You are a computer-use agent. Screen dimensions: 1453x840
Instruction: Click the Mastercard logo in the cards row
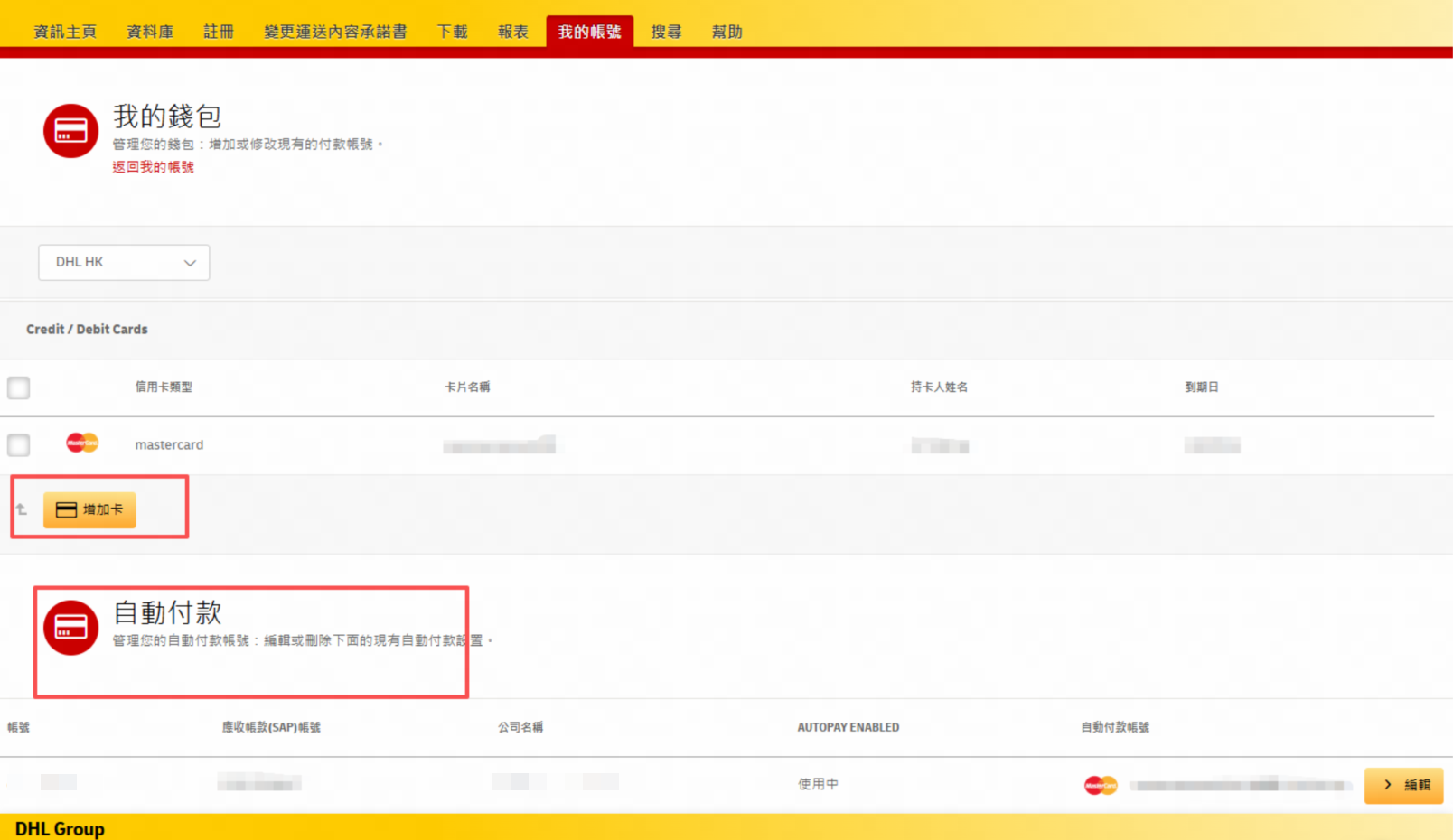tap(82, 443)
